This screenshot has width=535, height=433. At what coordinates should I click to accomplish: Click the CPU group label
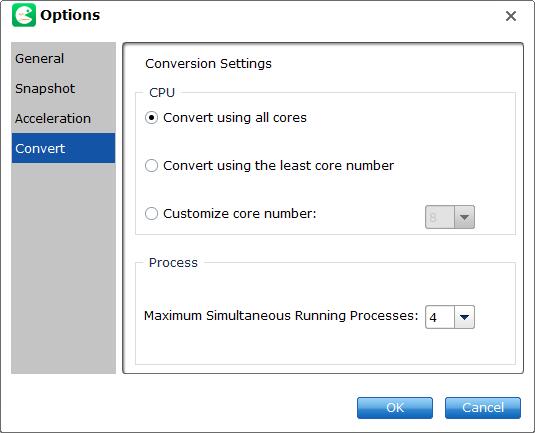coord(162,92)
